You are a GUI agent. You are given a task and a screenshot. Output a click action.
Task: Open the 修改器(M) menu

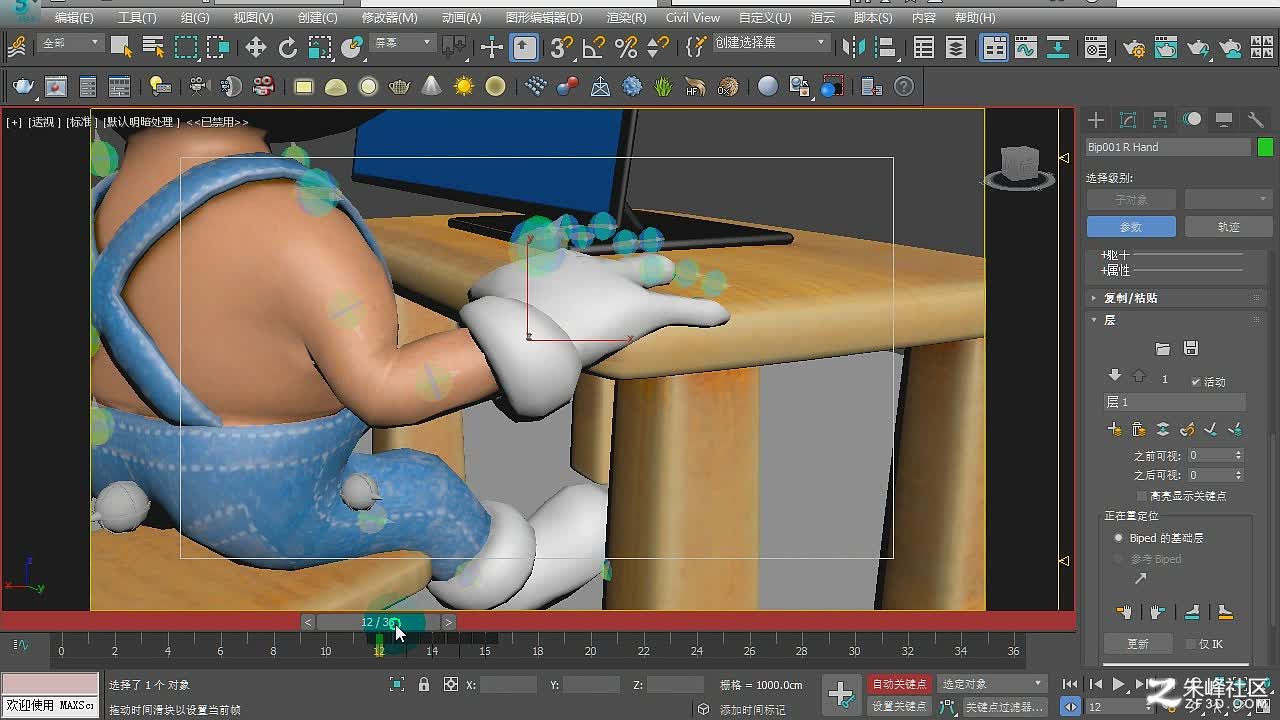coord(390,18)
